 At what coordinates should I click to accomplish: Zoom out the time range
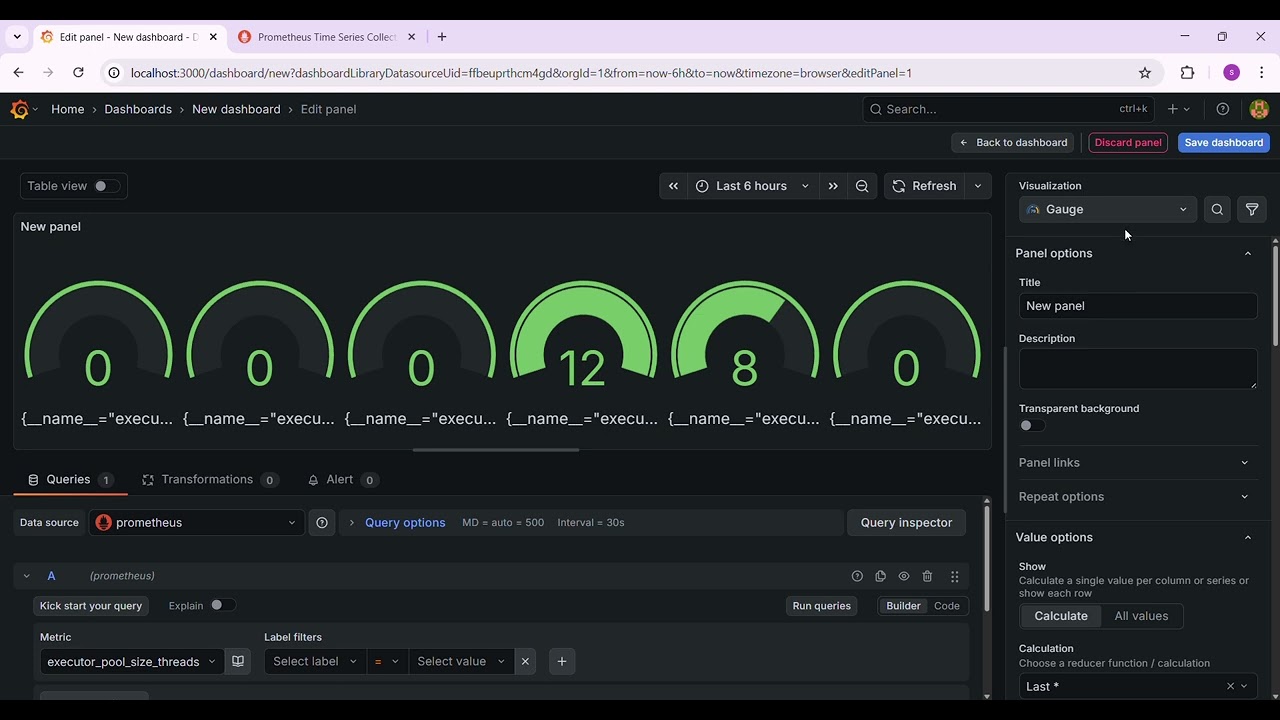[862, 186]
